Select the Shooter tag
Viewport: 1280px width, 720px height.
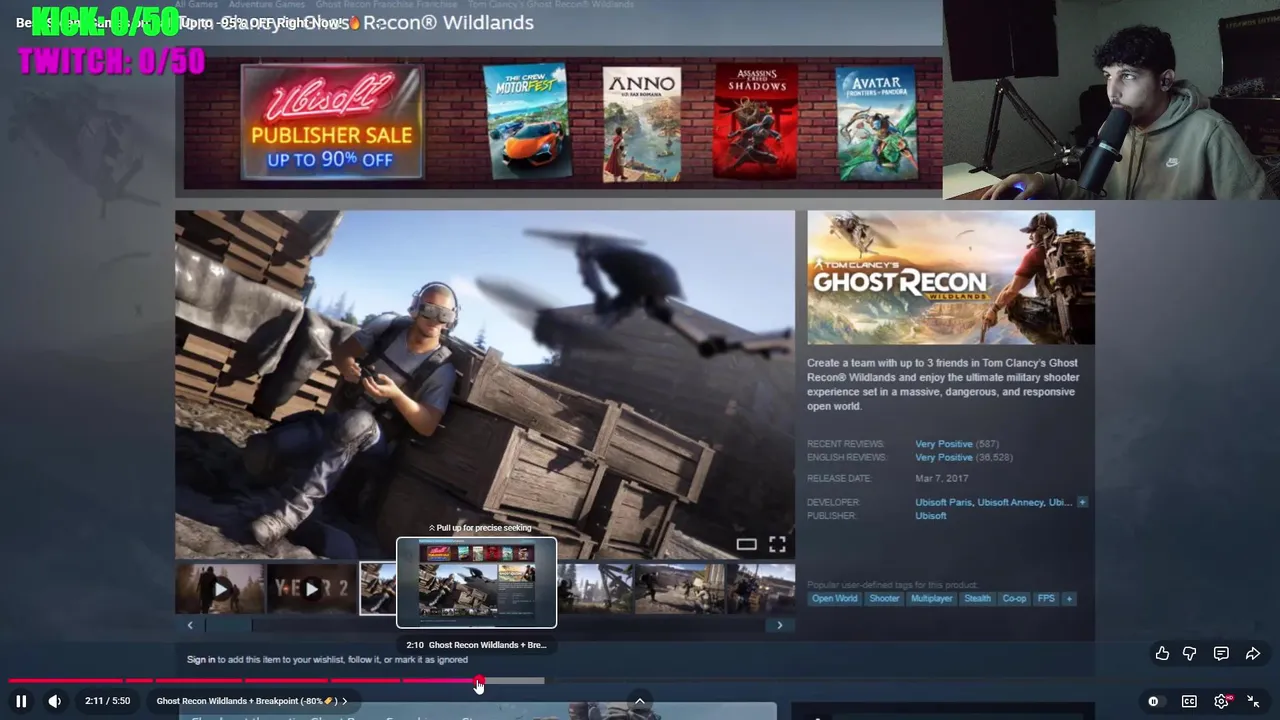tap(884, 598)
